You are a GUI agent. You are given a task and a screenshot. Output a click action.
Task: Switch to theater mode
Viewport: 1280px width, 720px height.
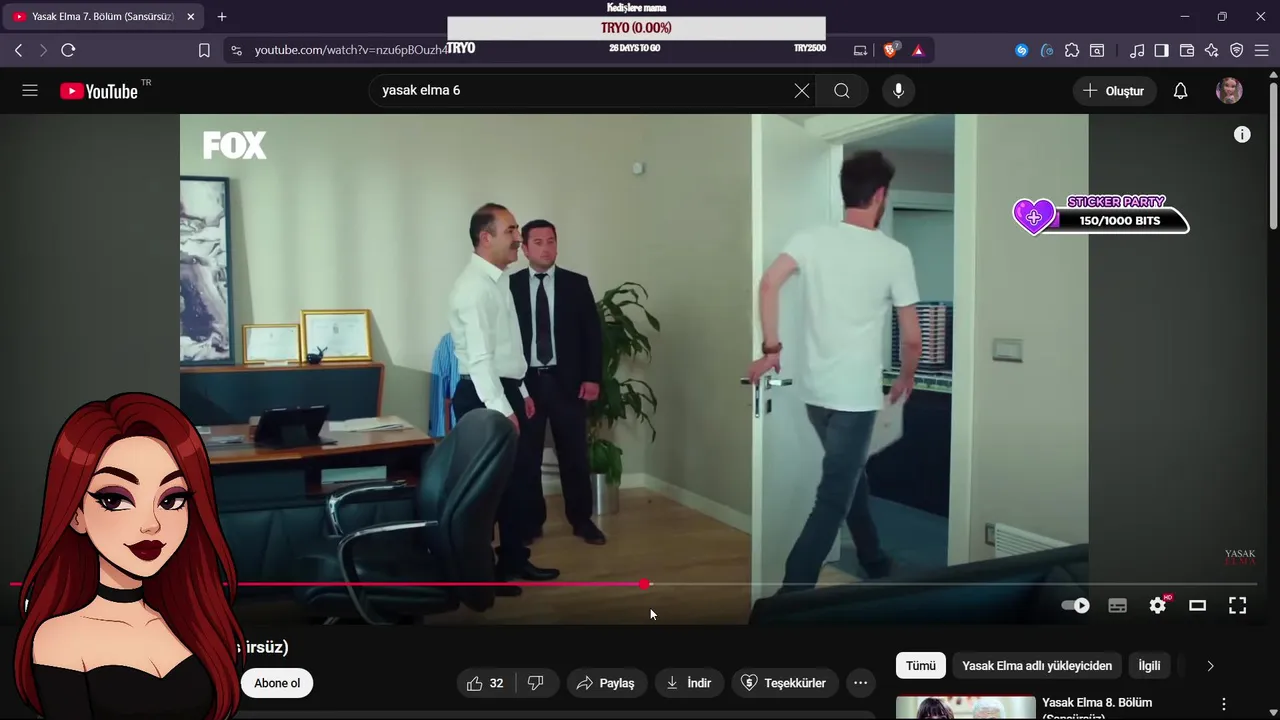coord(1197,605)
